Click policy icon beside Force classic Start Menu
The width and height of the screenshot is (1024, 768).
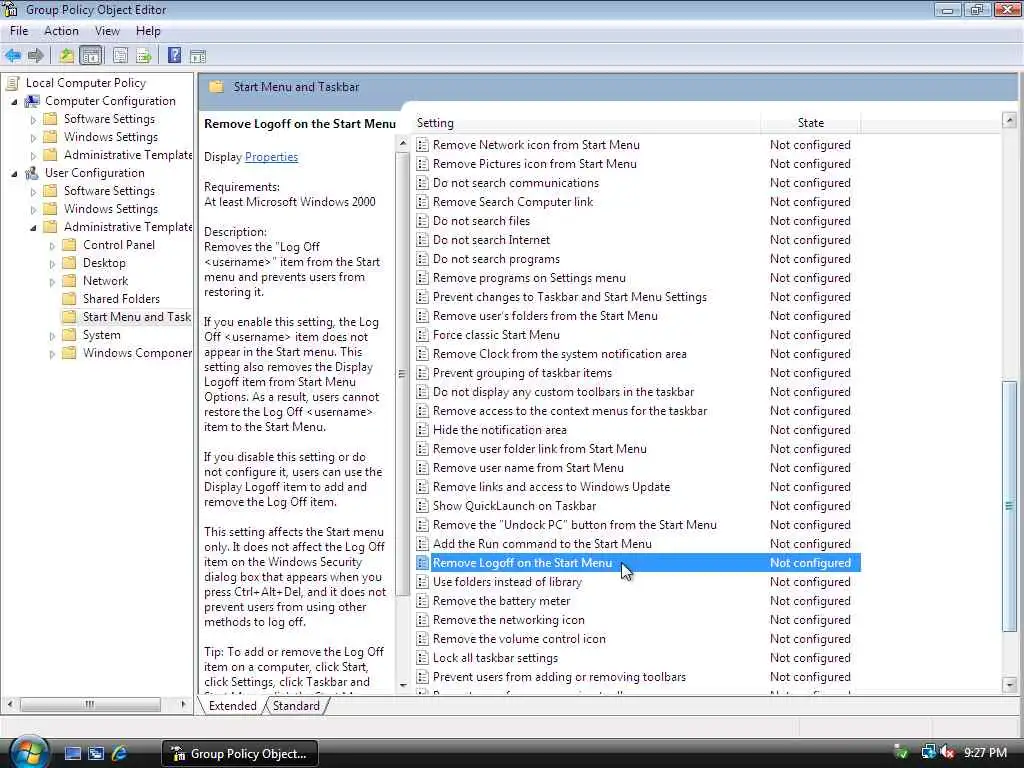pyautogui.click(x=423, y=335)
